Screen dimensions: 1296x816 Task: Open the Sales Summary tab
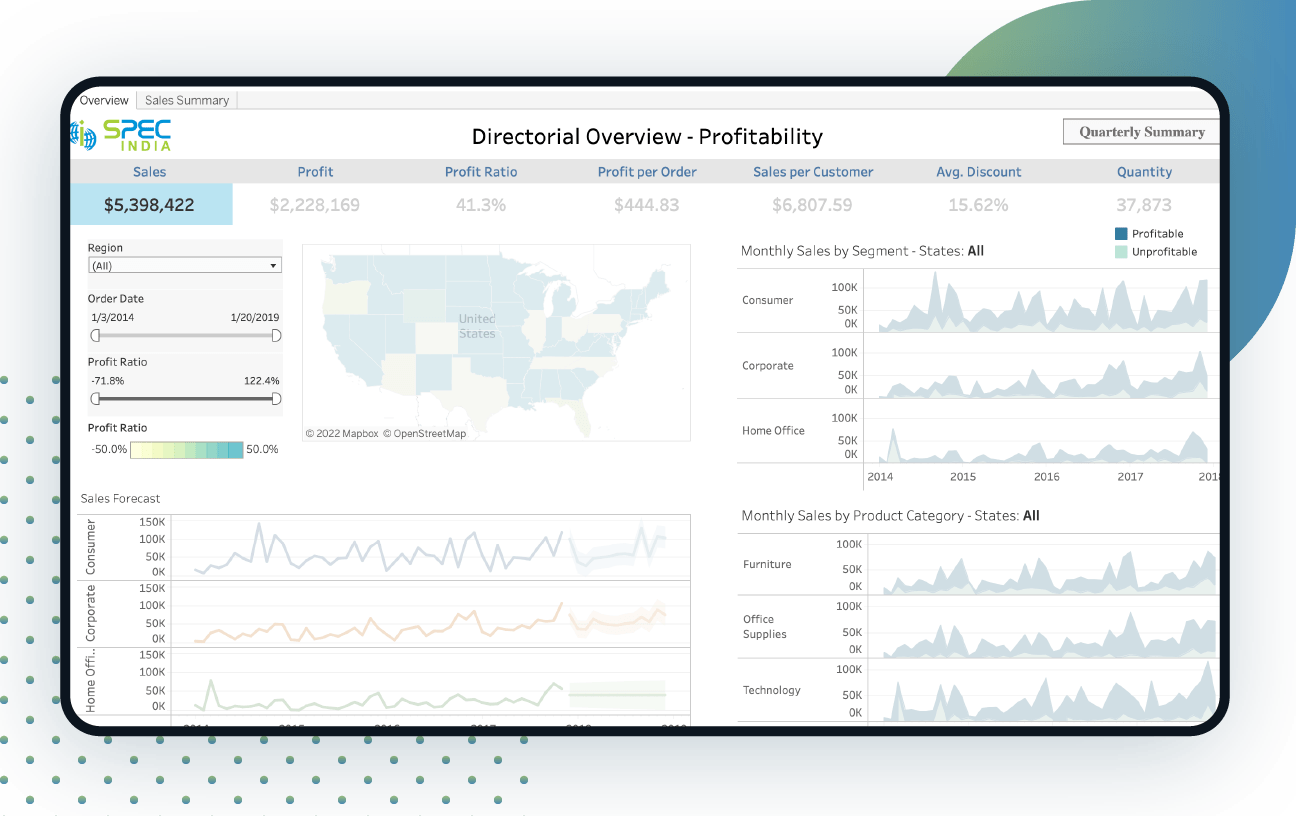(x=187, y=100)
